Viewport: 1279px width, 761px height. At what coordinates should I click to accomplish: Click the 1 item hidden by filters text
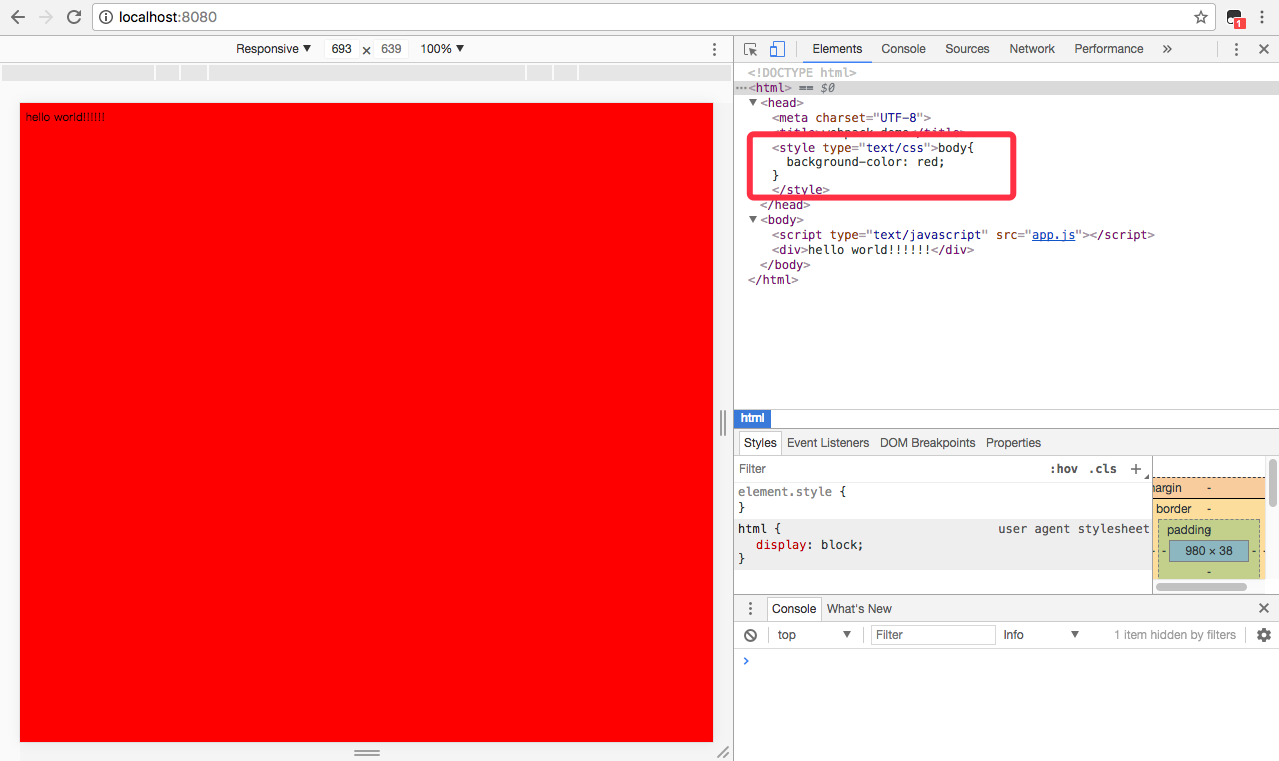click(x=1175, y=635)
